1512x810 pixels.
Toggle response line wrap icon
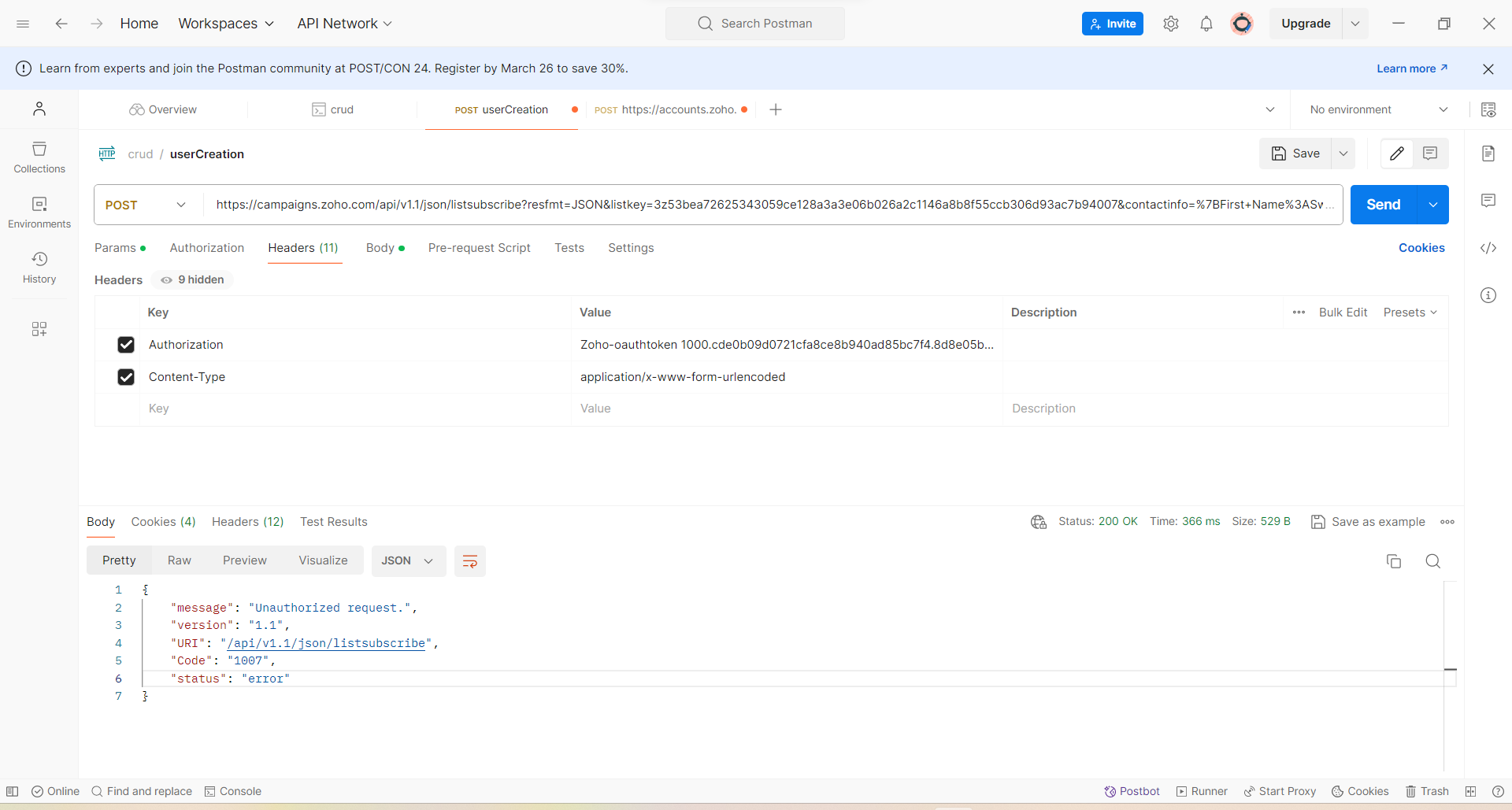point(470,561)
